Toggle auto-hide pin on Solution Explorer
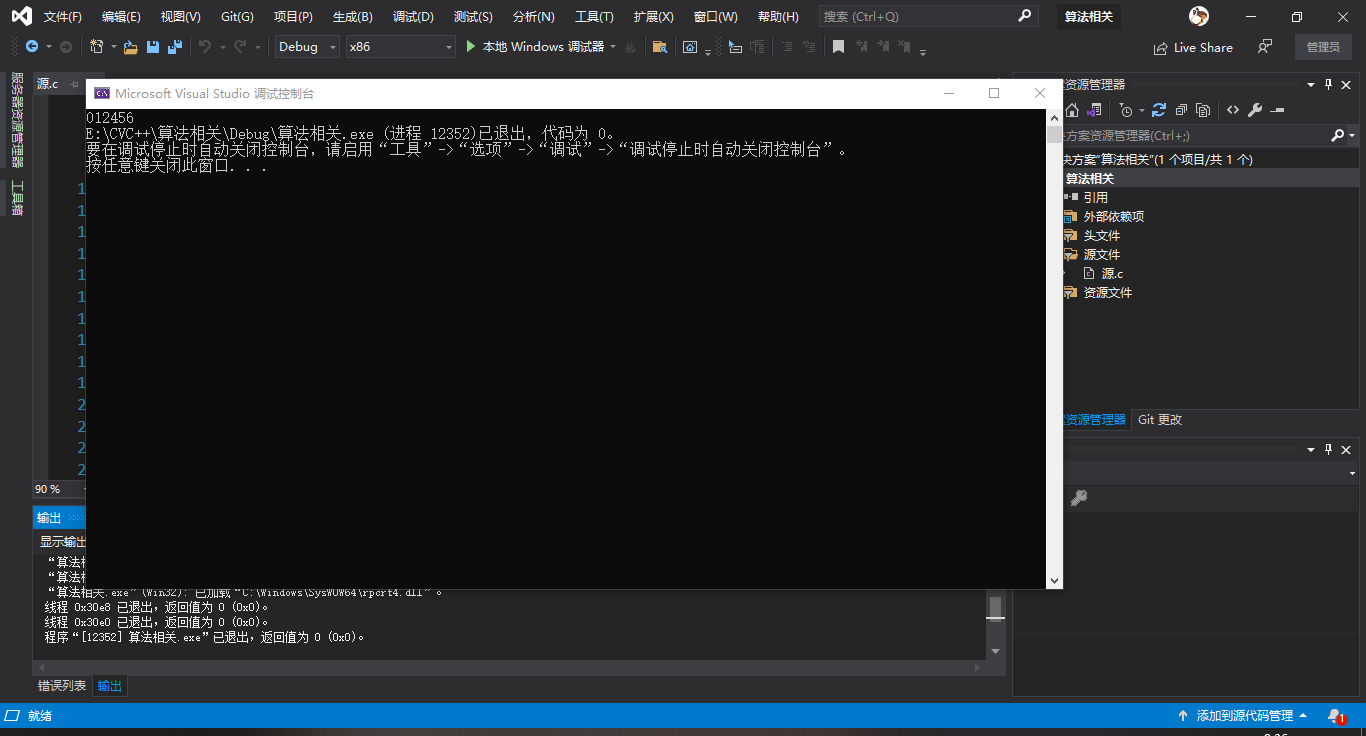1366x736 pixels. coord(1329,85)
